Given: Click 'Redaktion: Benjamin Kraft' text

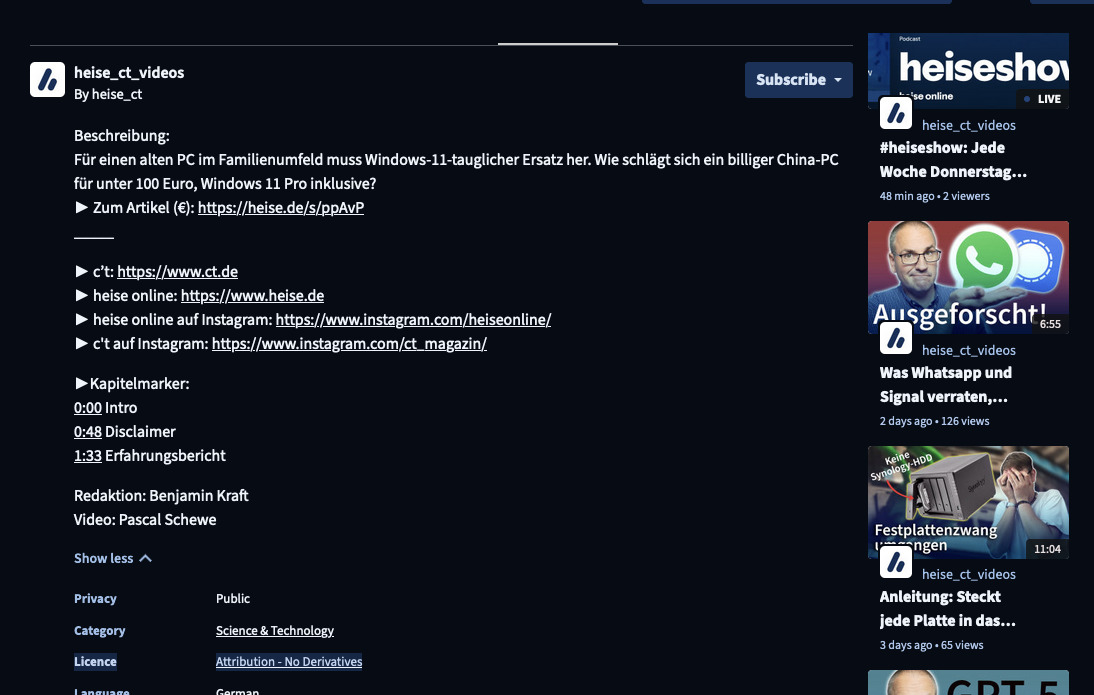Looking at the screenshot, I should point(161,495).
